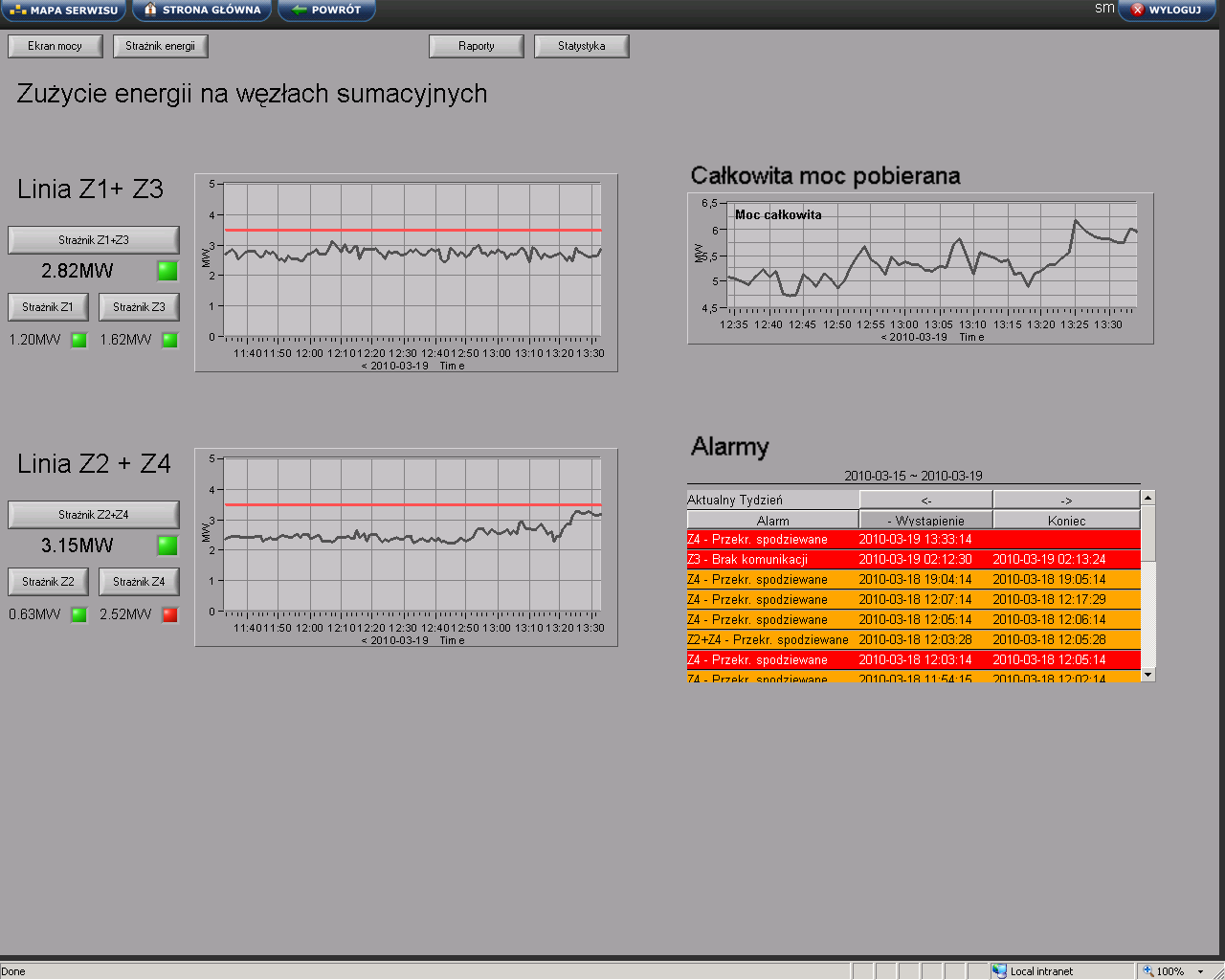Click the green status indicator beside 3.15MW
Image resolution: width=1225 pixels, height=980 pixels.
[x=167, y=546]
